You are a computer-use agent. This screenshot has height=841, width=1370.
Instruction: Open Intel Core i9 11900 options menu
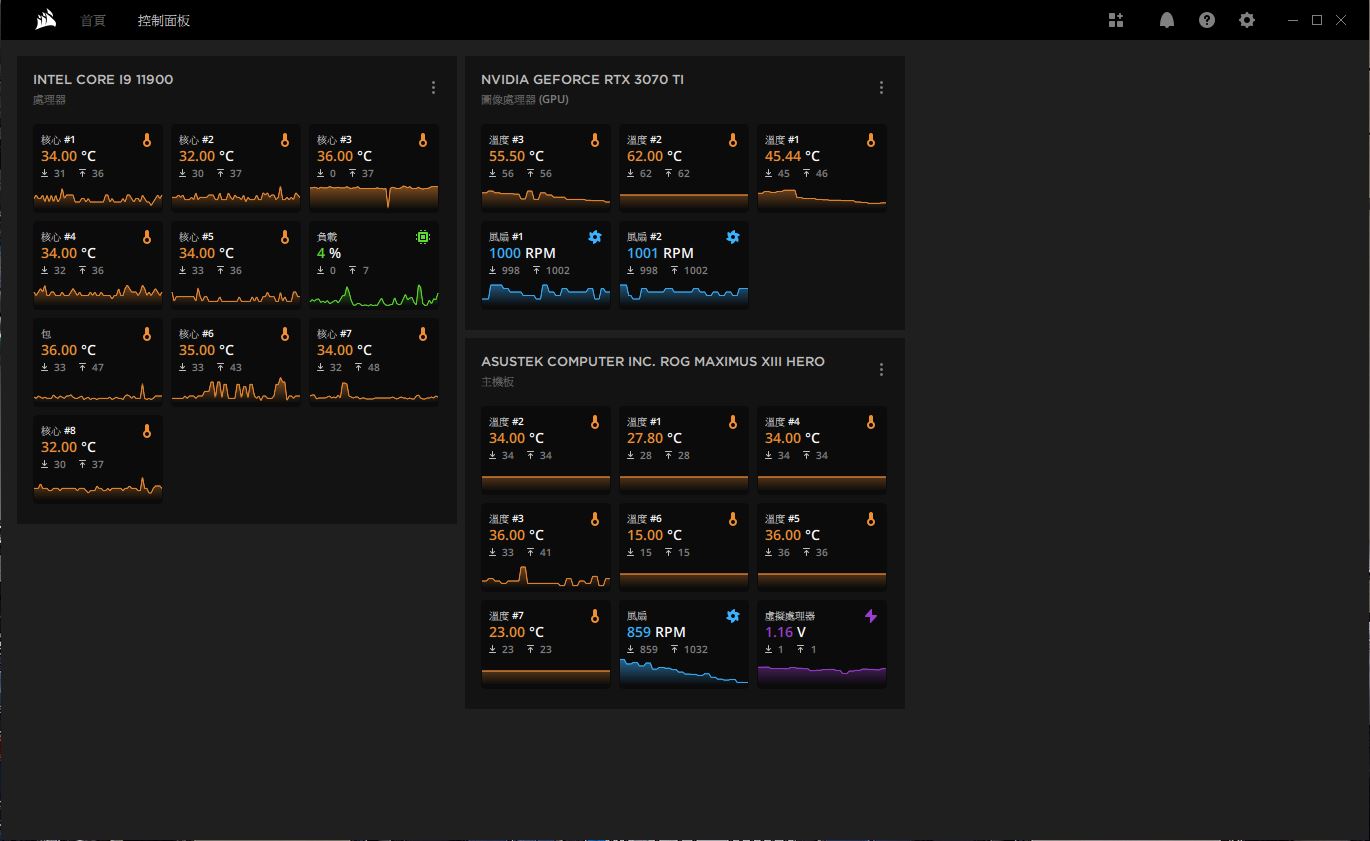(433, 88)
